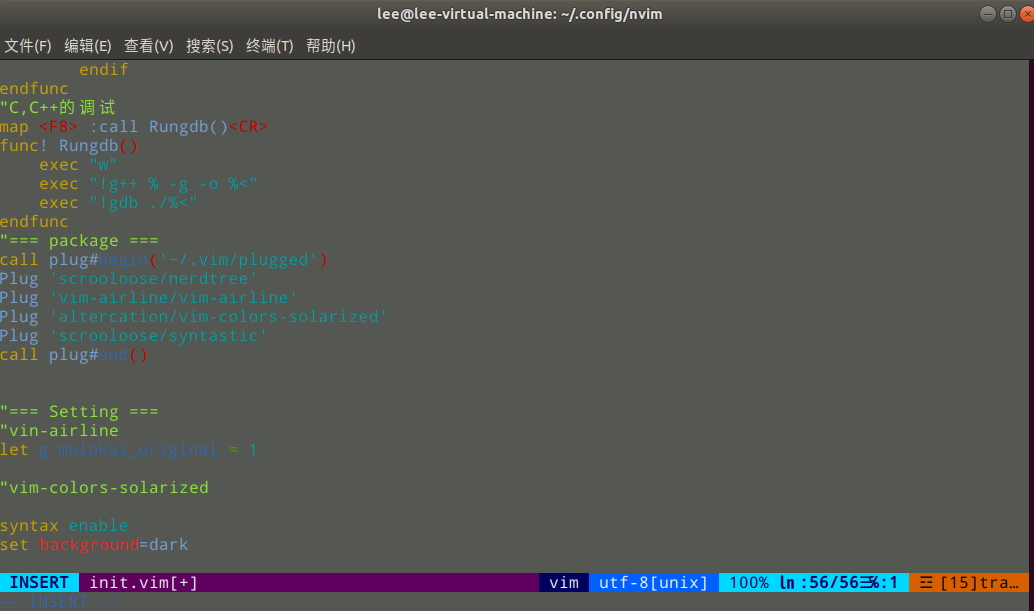
Task: Open the 编辑(E) dropdown
Action: (x=88, y=45)
